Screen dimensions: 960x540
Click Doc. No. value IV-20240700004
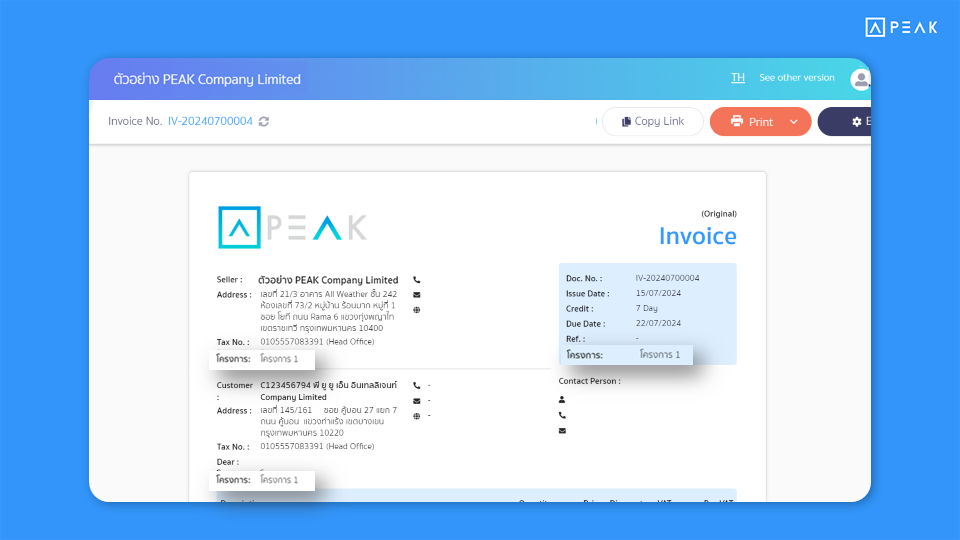[x=667, y=278]
